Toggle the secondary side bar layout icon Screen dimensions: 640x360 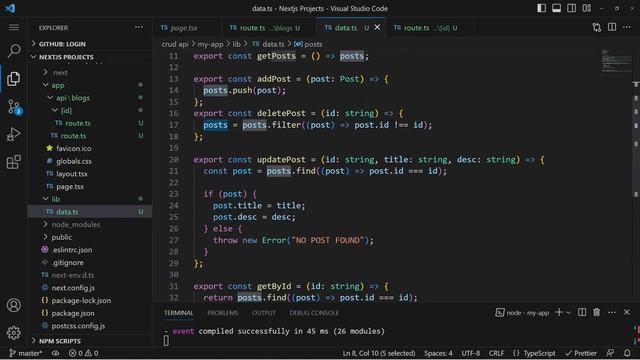(x=571, y=8)
